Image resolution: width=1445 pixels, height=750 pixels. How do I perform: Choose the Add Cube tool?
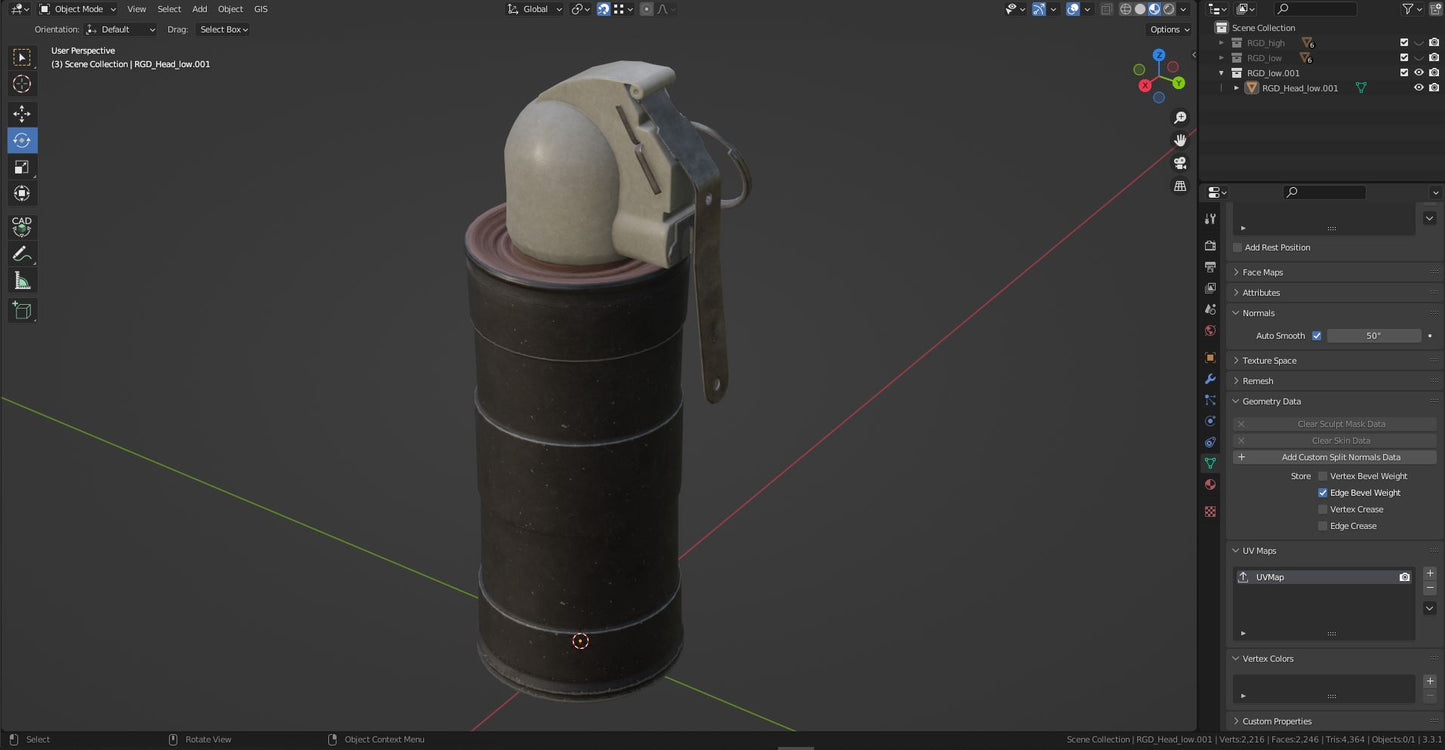click(22, 311)
